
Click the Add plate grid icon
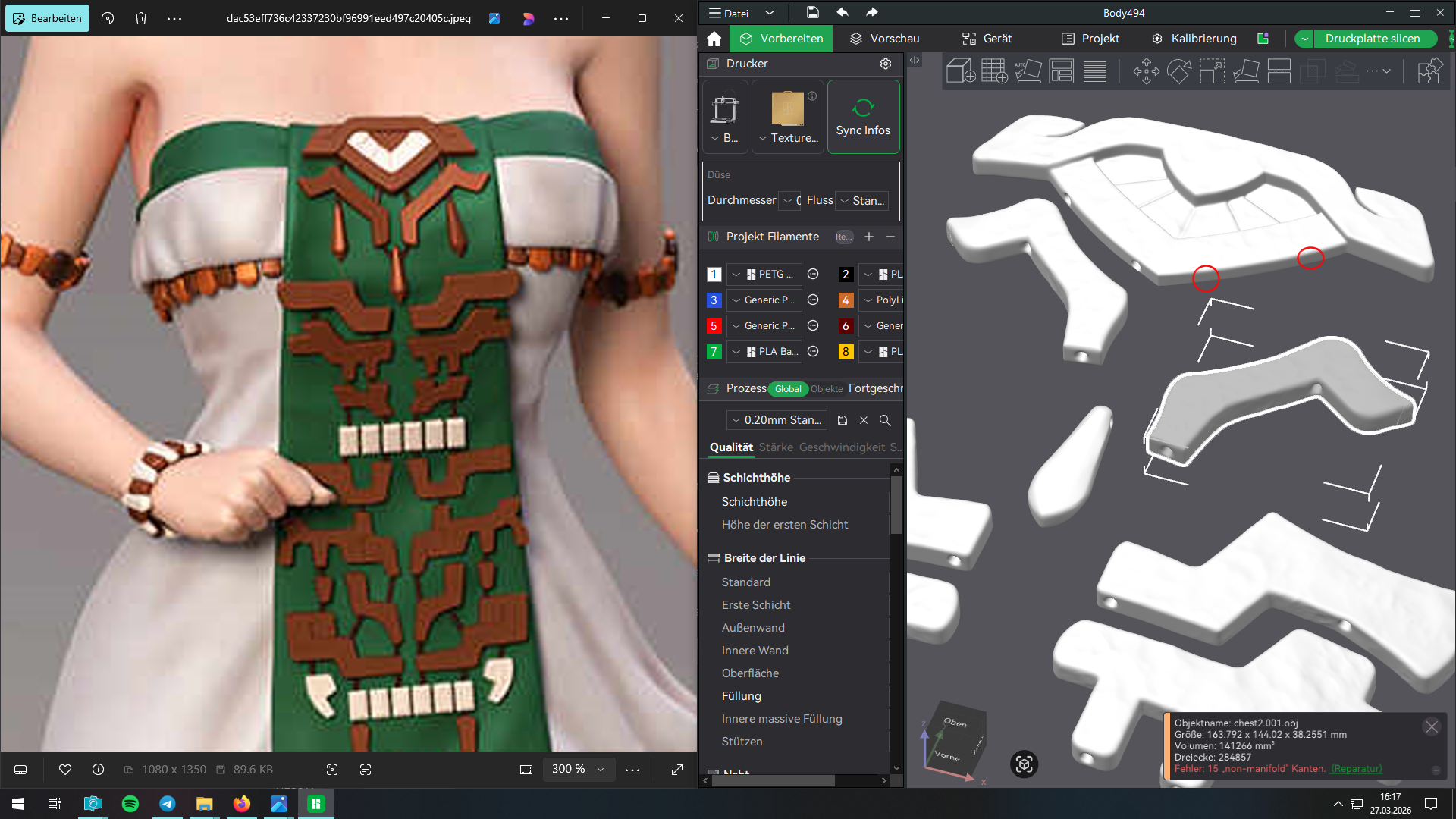pos(994,71)
